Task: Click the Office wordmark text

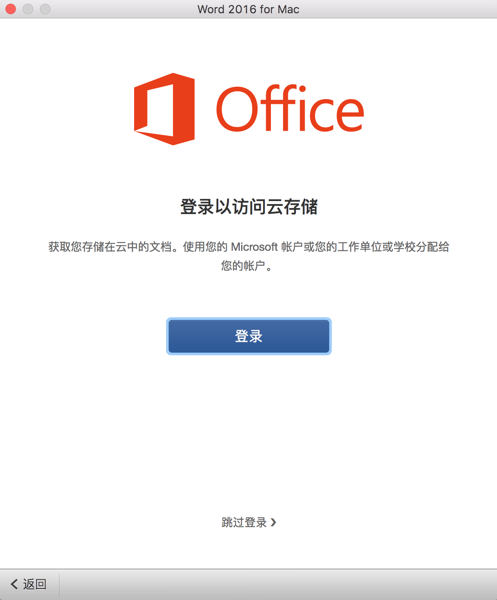Action: tap(290, 108)
